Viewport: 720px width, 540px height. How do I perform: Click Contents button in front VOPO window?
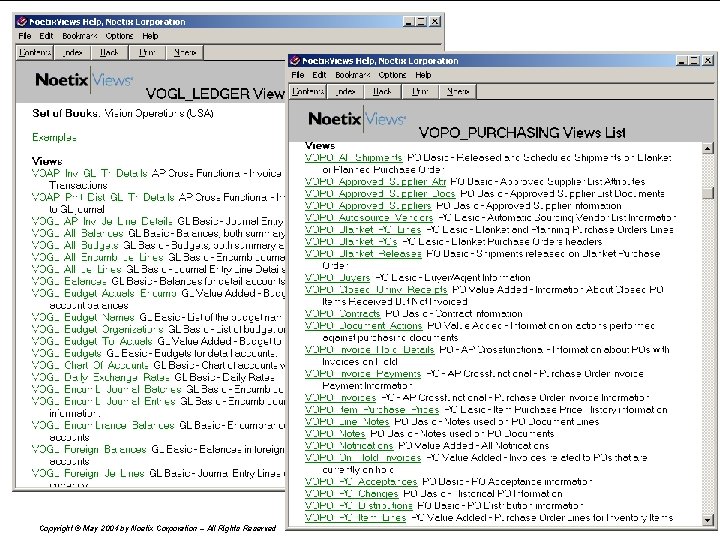[308, 92]
